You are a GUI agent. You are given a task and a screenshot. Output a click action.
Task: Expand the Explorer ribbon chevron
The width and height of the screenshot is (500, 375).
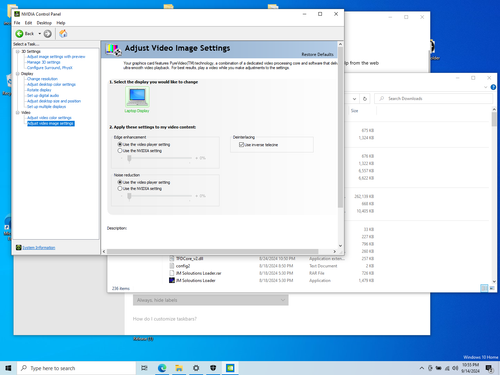(x=485, y=87)
